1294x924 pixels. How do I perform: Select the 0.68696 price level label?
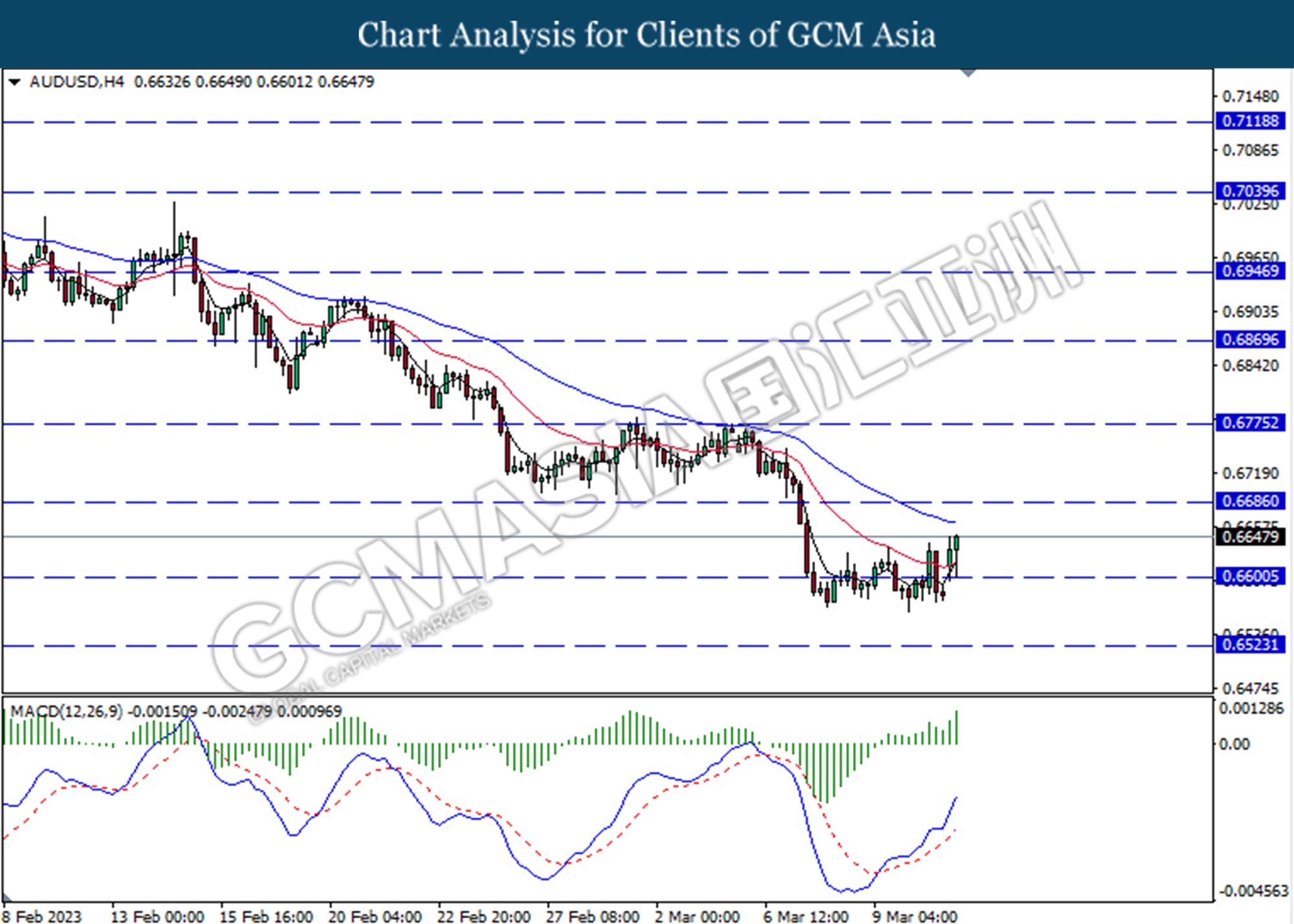coord(1250,340)
